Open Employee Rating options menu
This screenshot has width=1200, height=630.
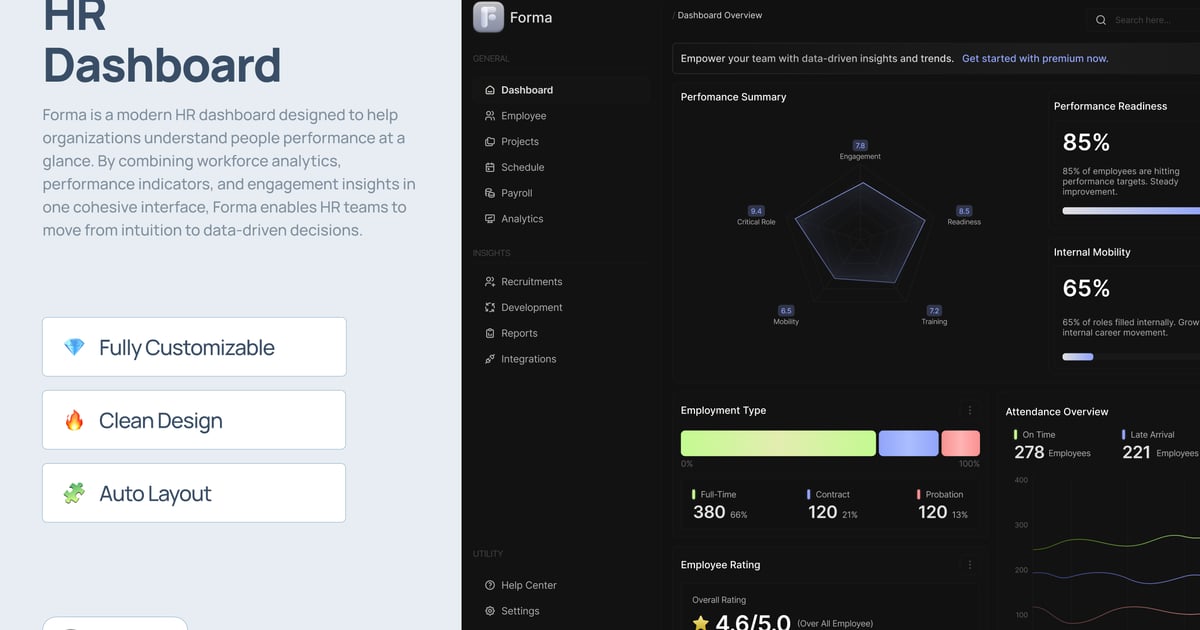click(x=969, y=565)
